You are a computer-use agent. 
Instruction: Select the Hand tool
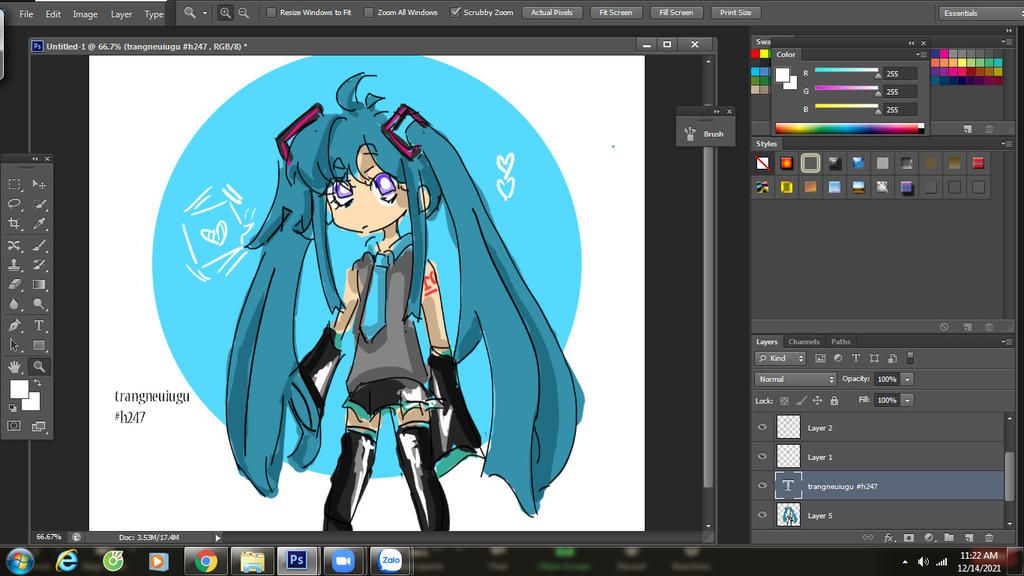[14, 366]
